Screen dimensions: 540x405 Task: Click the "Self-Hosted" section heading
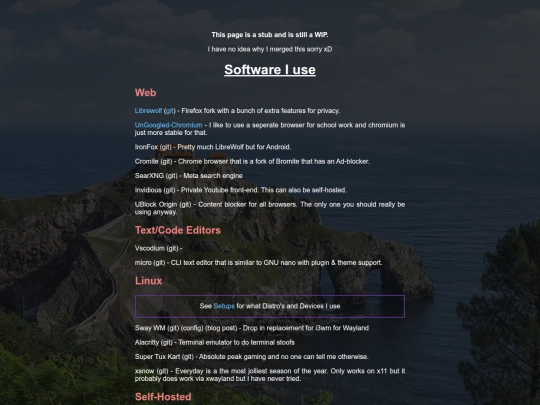(x=163, y=397)
